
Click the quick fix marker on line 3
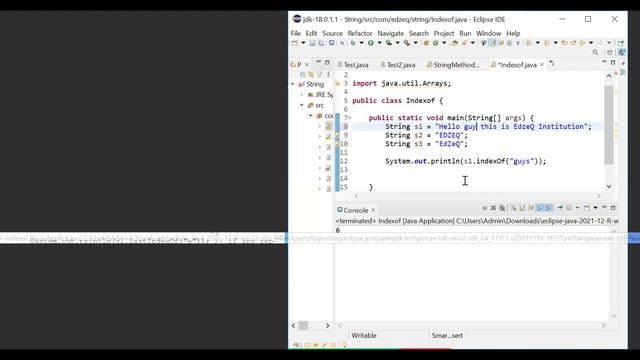[337, 83]
